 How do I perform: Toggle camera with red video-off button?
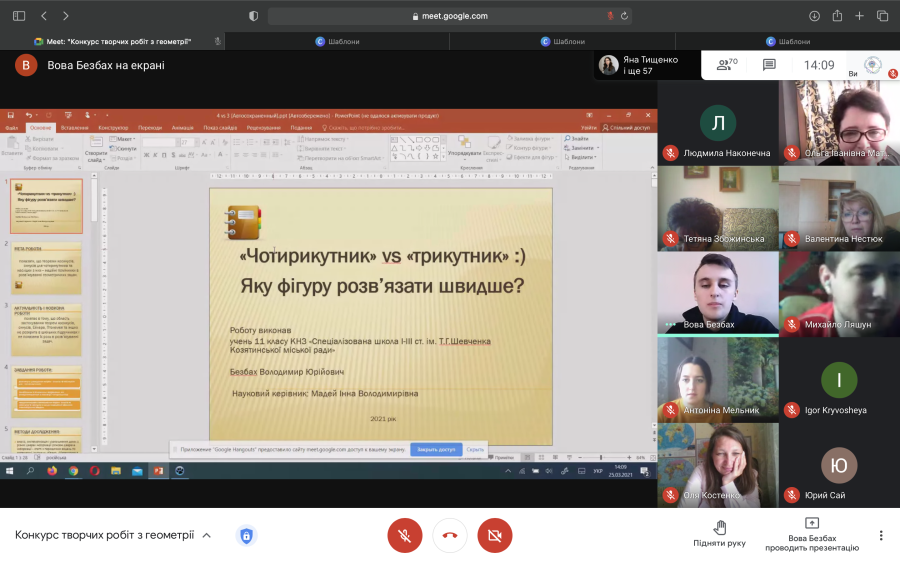pyautogui.click(x=495, y=535)
